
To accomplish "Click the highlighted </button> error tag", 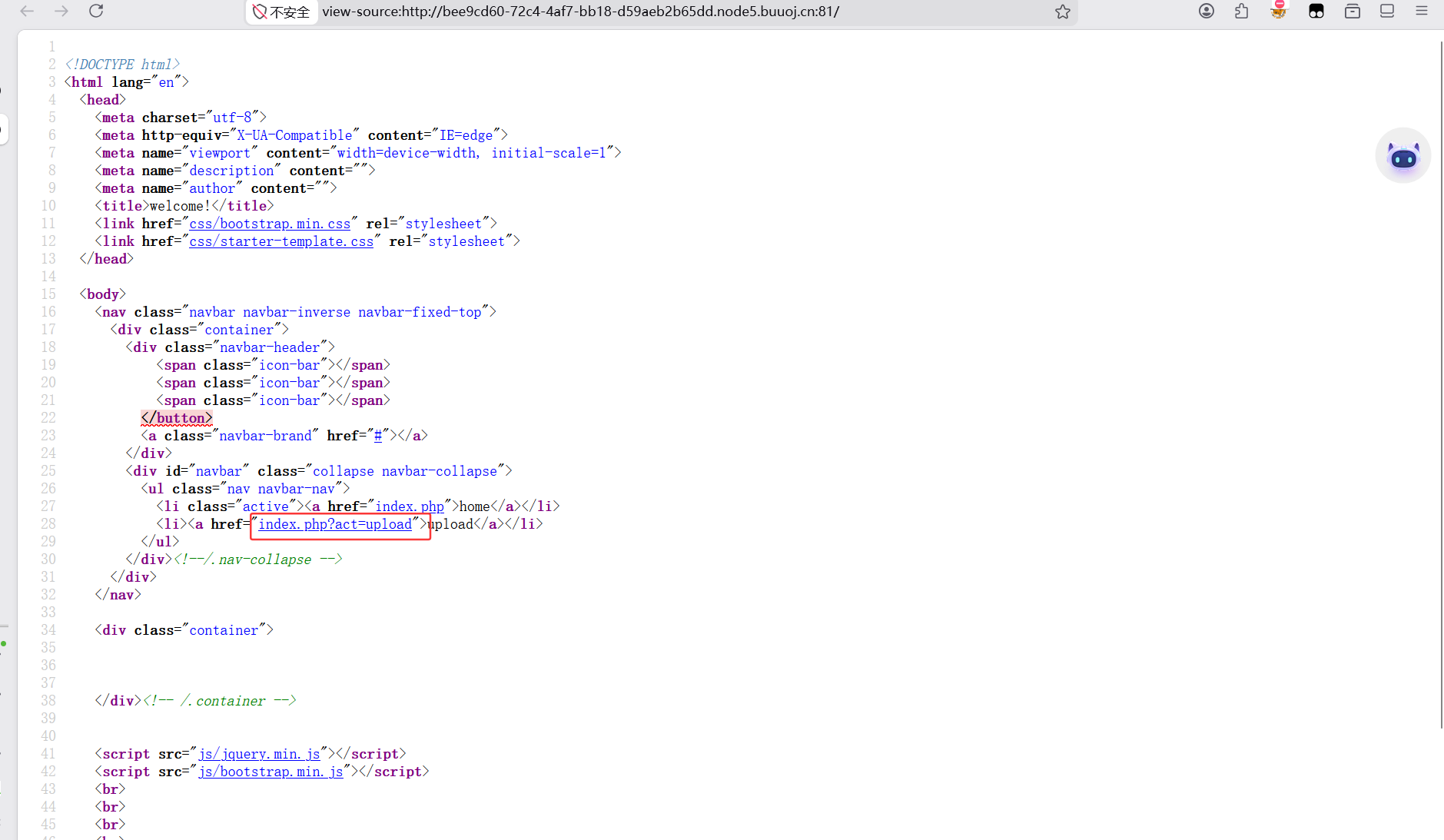I will [x=177, y=418].
